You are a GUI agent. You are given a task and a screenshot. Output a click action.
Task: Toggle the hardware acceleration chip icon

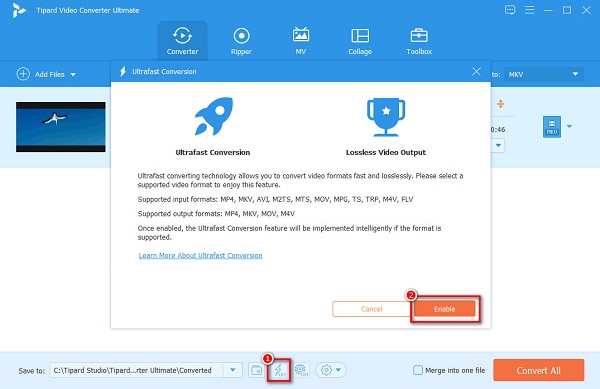302,370
